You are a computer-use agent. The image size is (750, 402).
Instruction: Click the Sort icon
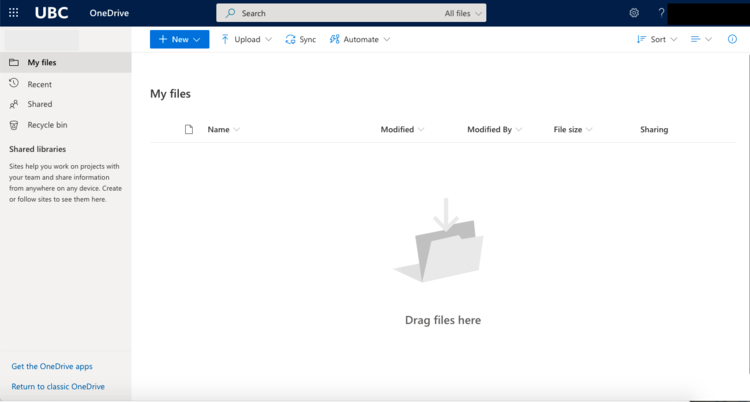pyautogui.click(x=641, y=39)
